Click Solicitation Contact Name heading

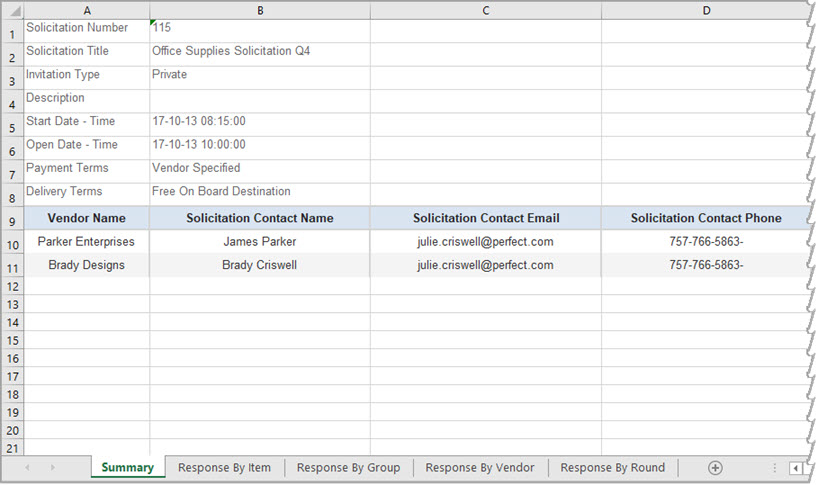[x=260, y=218]
